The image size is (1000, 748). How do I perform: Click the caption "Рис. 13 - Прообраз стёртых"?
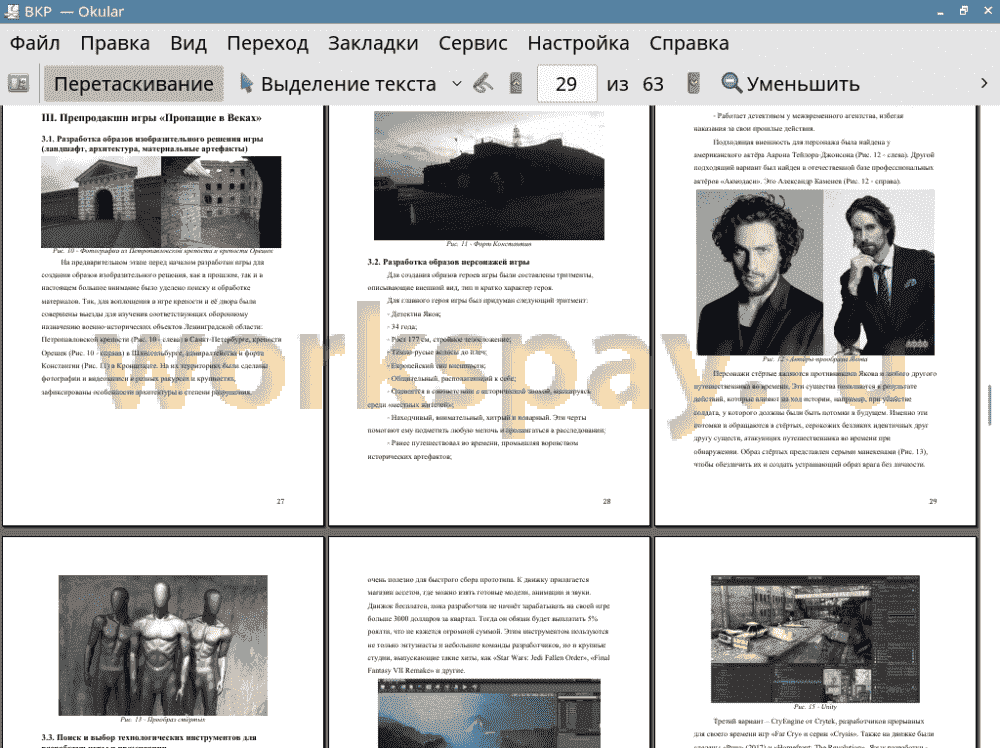tap(163, 719)
